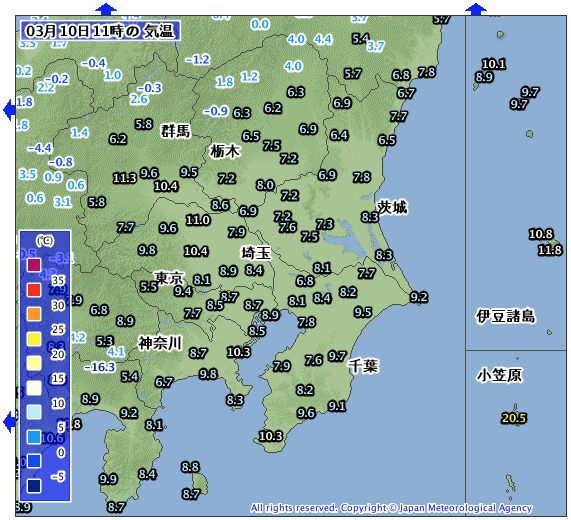Select the 神奈川 prefecture label
571x520 pixels.
point(160,343)
